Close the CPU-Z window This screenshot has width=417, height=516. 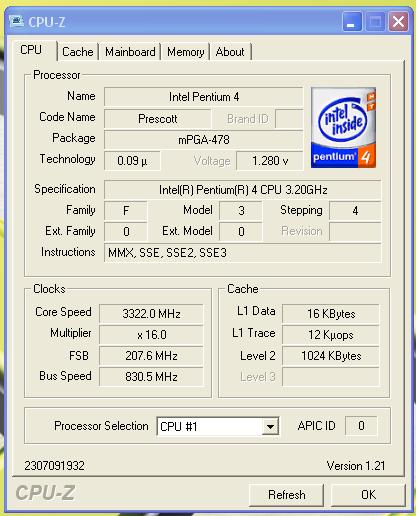tap(399, 22)
